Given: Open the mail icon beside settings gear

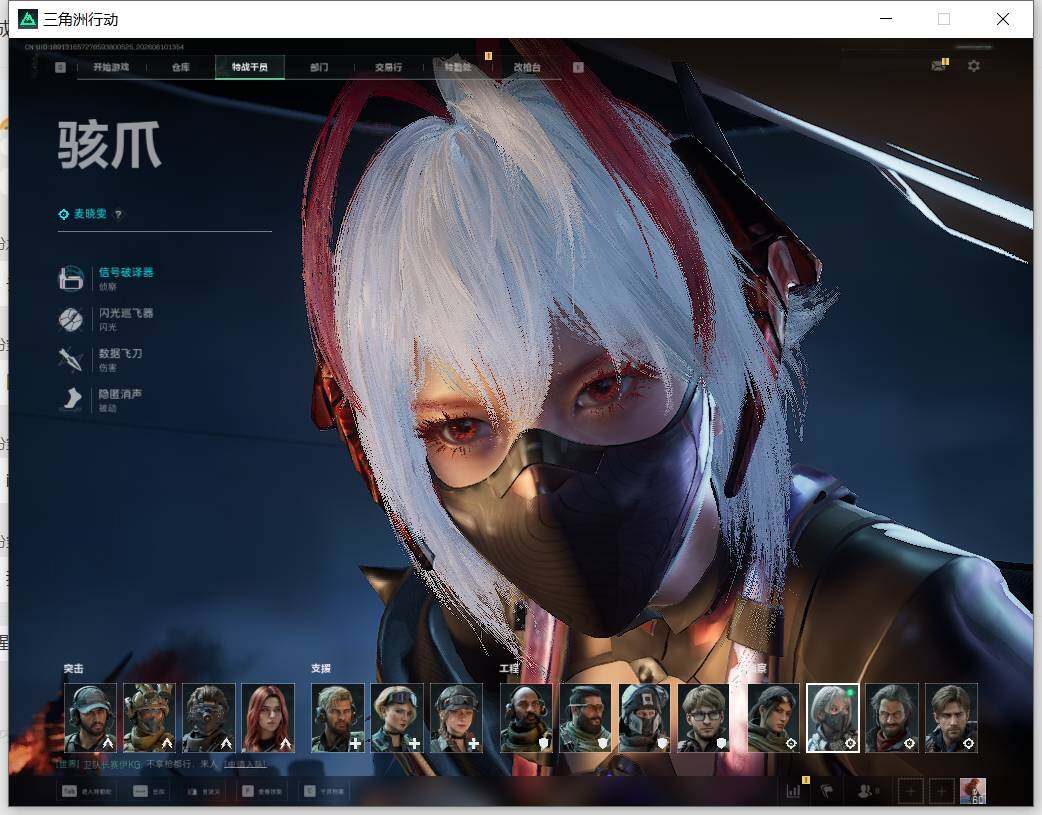Looking at the screenshot, I should pyautogui.click(x=939, y=66).
